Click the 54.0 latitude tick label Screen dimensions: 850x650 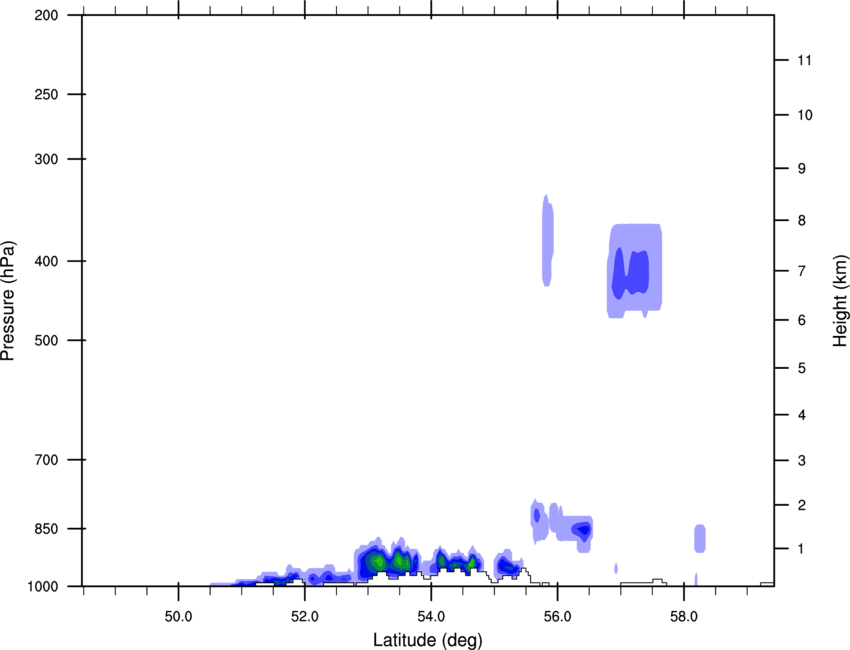tap(431, 617)
